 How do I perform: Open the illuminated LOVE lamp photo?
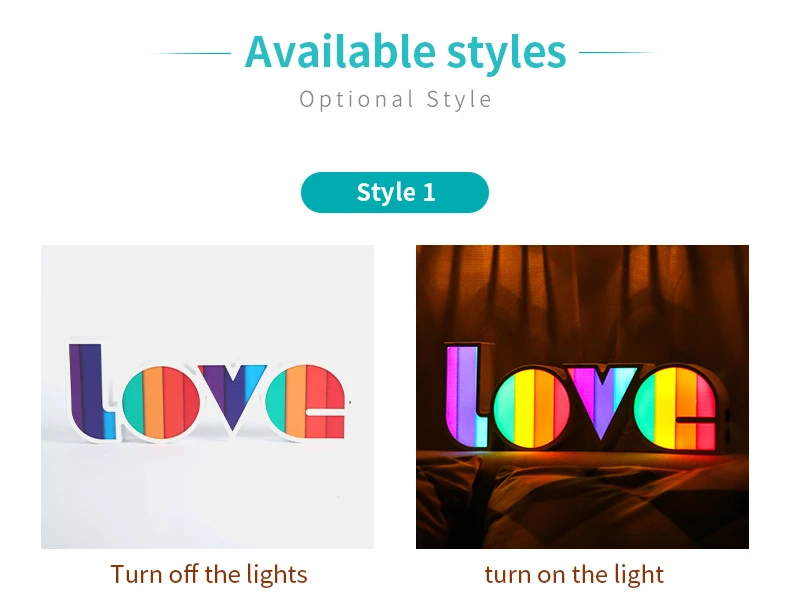point(582,397)
